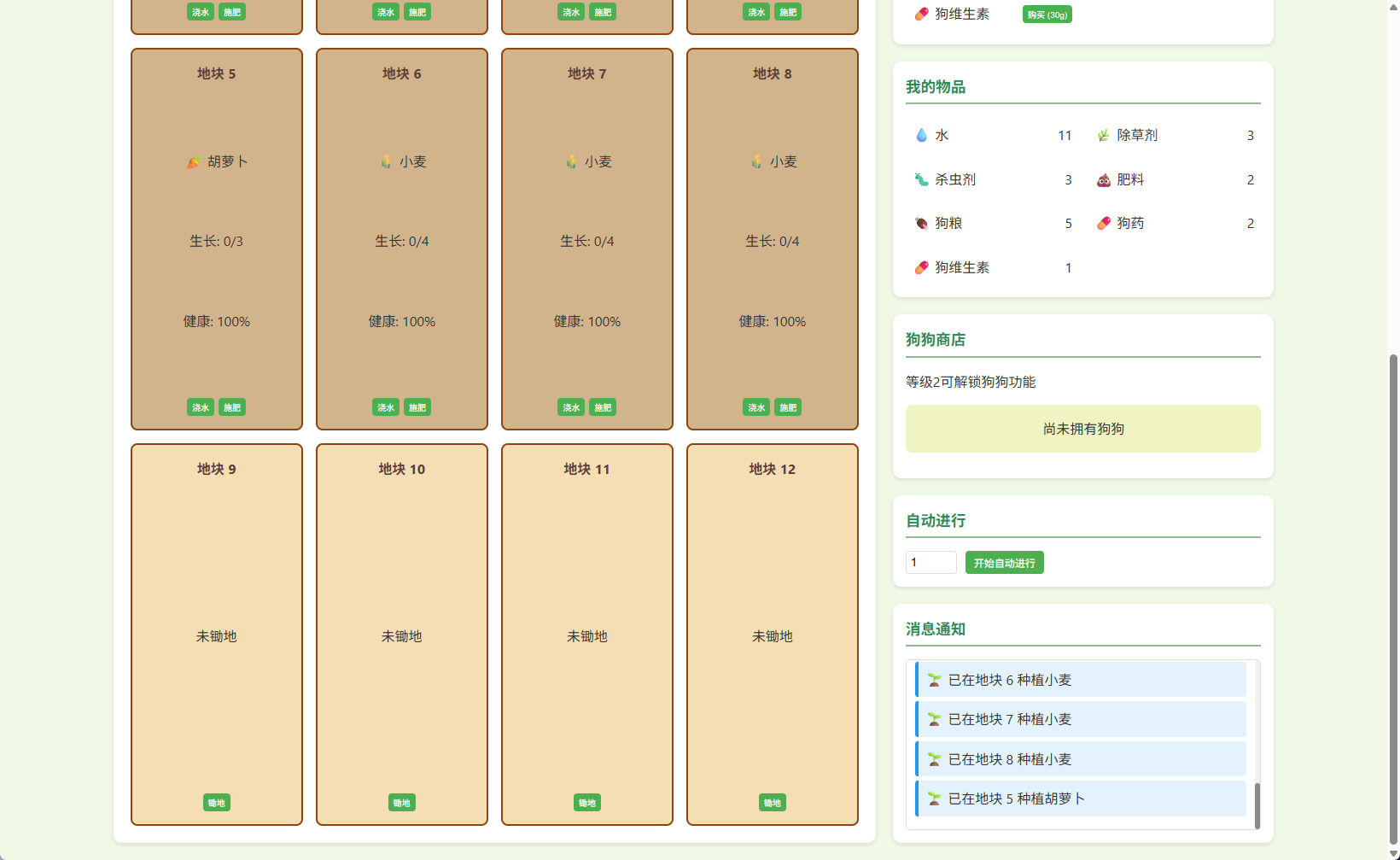
Task: Click 浇水 under 地块 8
Action: [x=756, y=407]
